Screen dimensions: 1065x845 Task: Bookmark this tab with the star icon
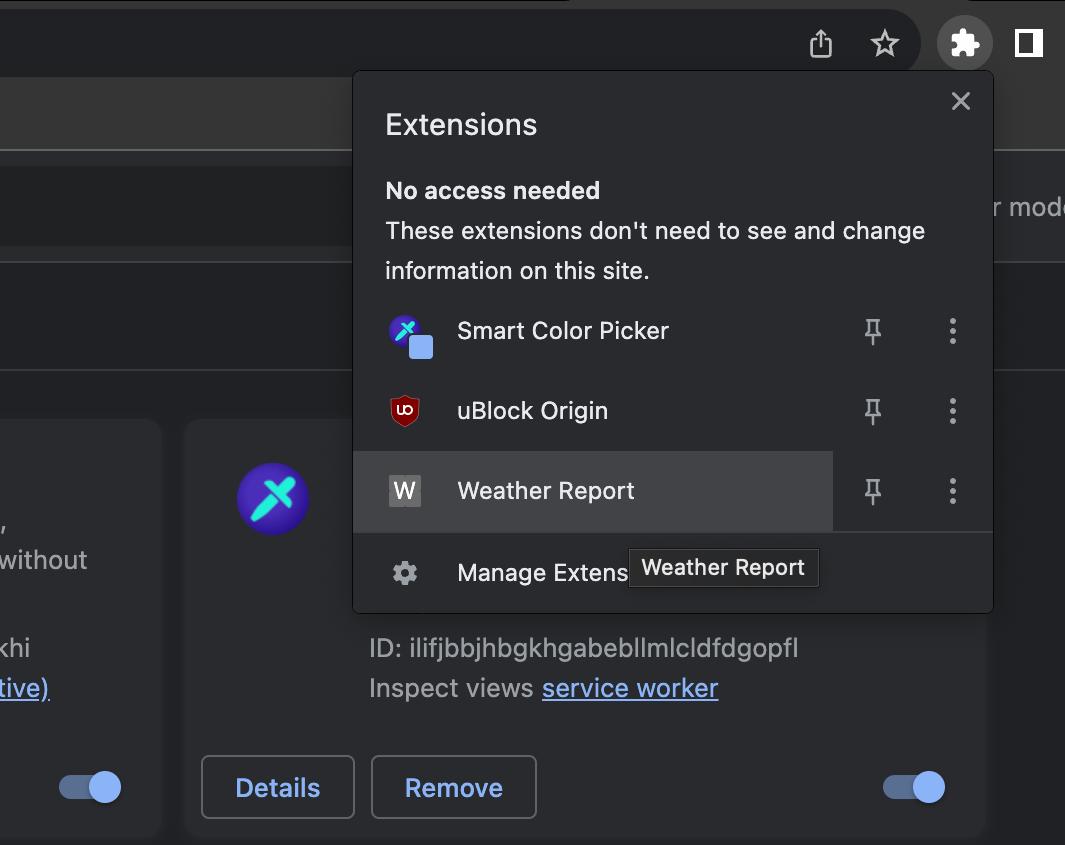[884, 43]
